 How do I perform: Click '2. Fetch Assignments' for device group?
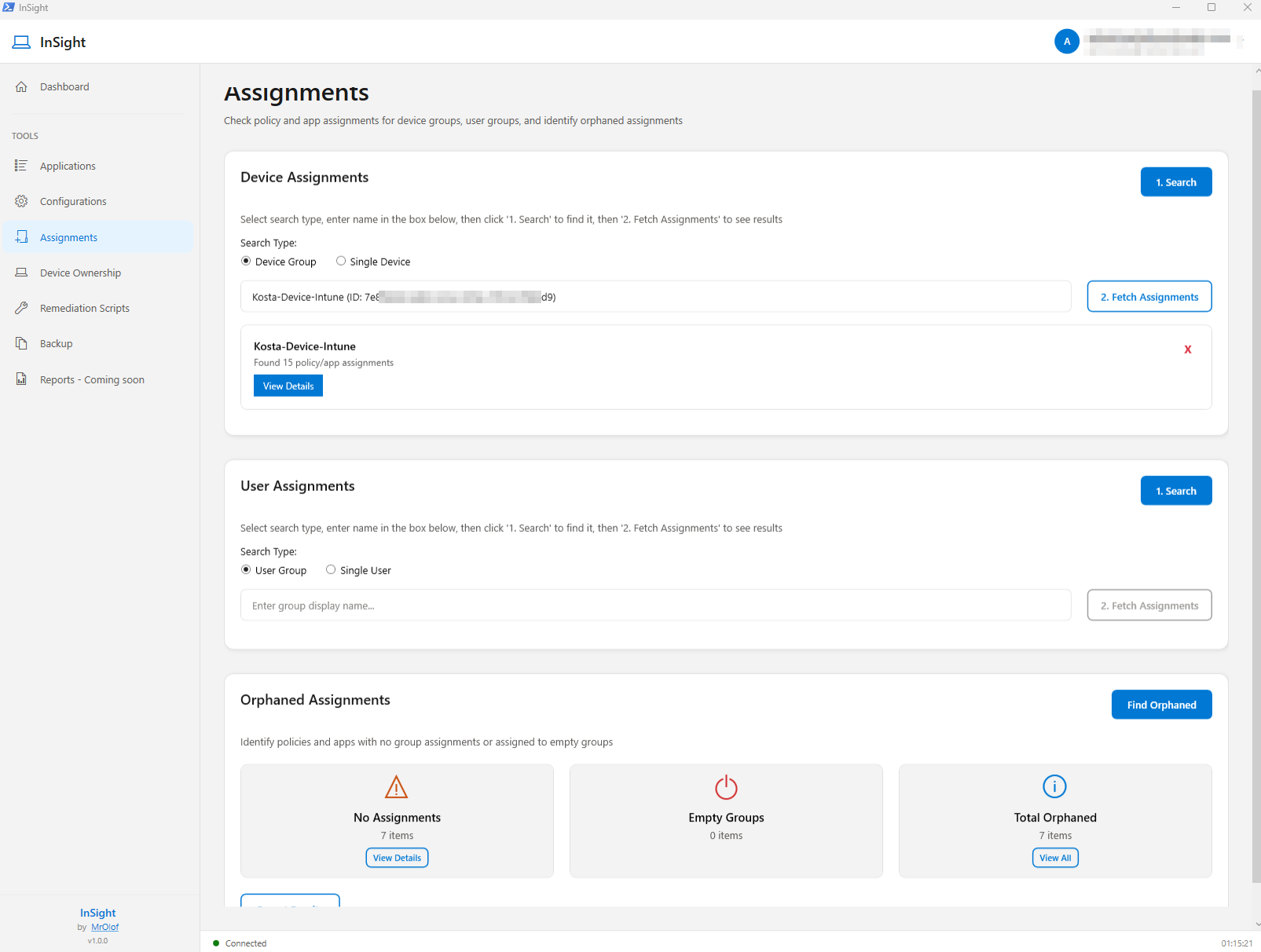1149,297
